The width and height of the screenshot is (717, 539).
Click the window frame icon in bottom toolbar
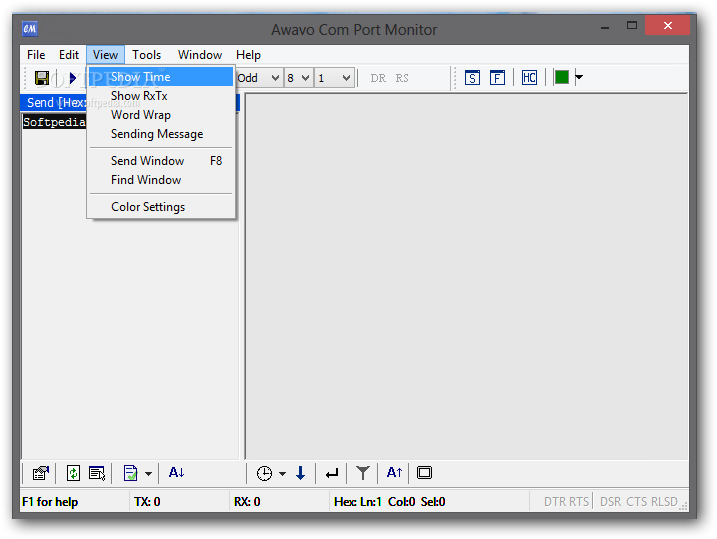[424, 473]
